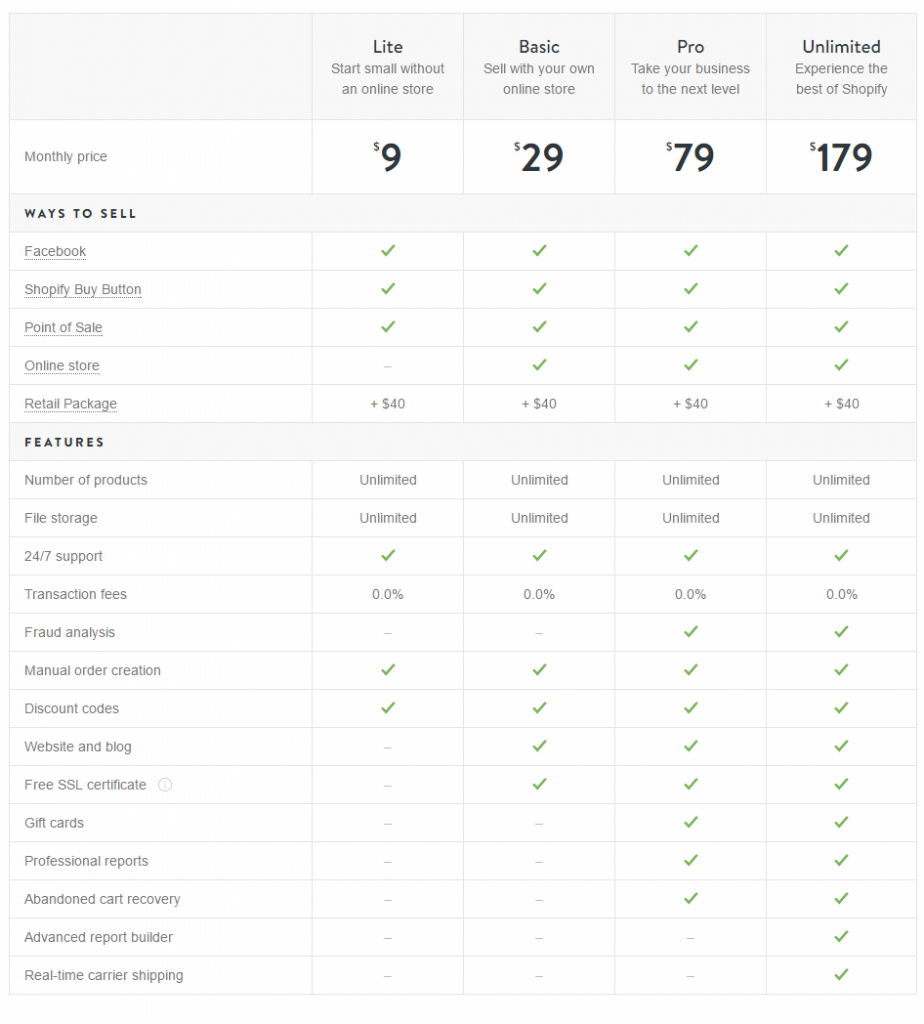Click the Fraud analysis checkmark under Pro

691,632
